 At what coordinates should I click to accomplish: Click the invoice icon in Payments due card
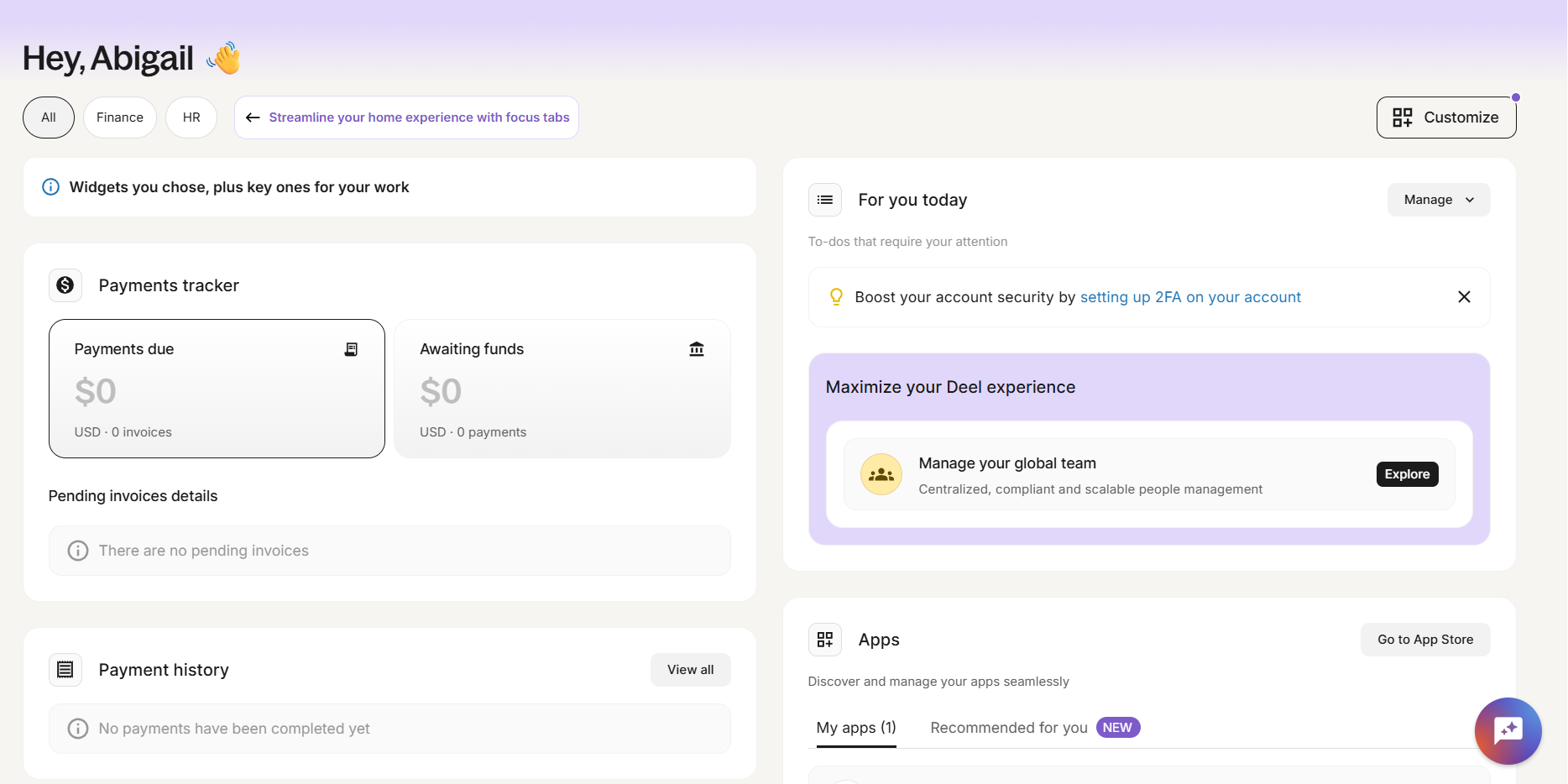(x=352, y=349)
